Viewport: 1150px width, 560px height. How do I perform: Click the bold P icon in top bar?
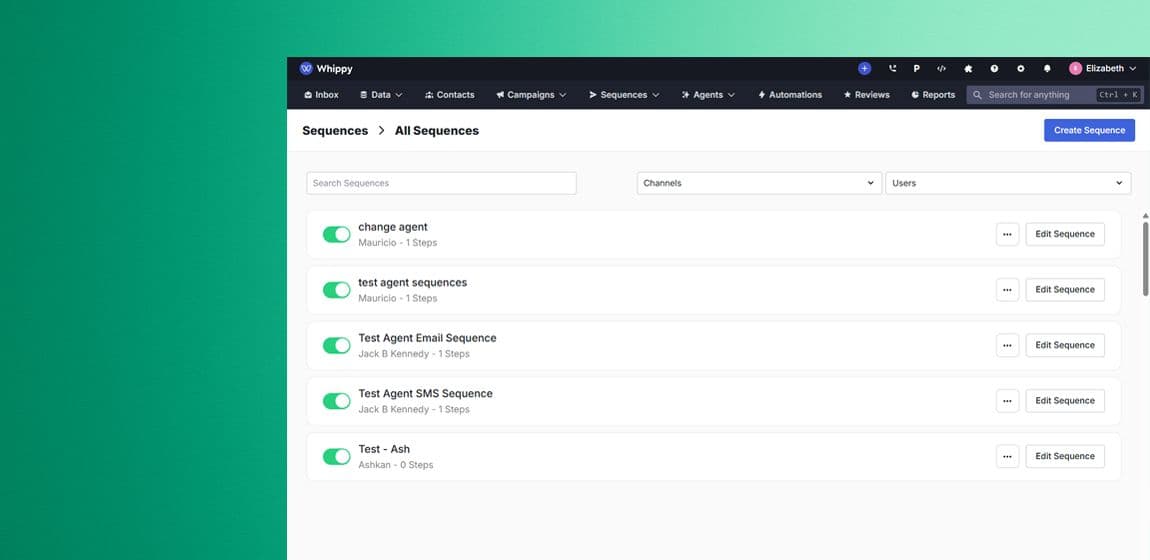click(x=916, y=69)
